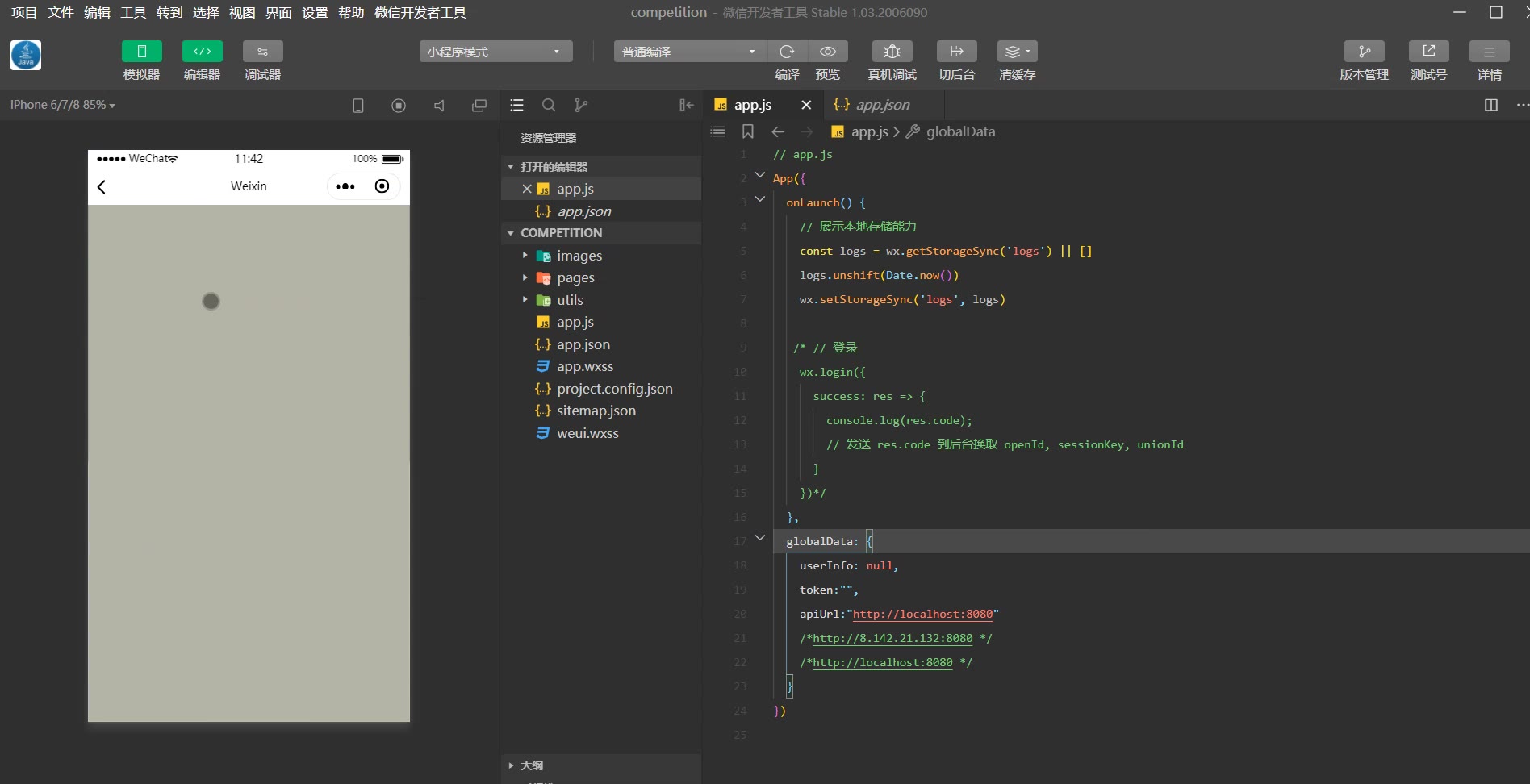The image size is (1530, 784).
Task: Click split editor icon
Action: [1490, 105]
